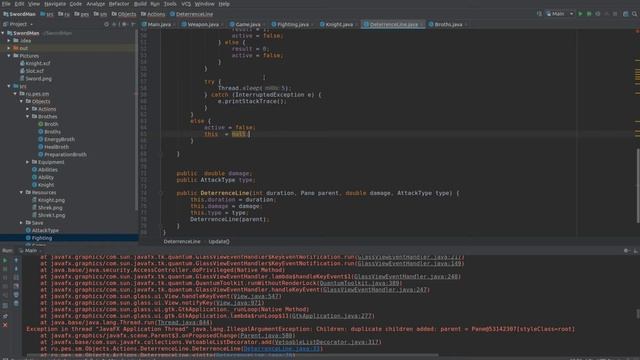Collapse the src folder
640x360 pixels.
point(9,86)
